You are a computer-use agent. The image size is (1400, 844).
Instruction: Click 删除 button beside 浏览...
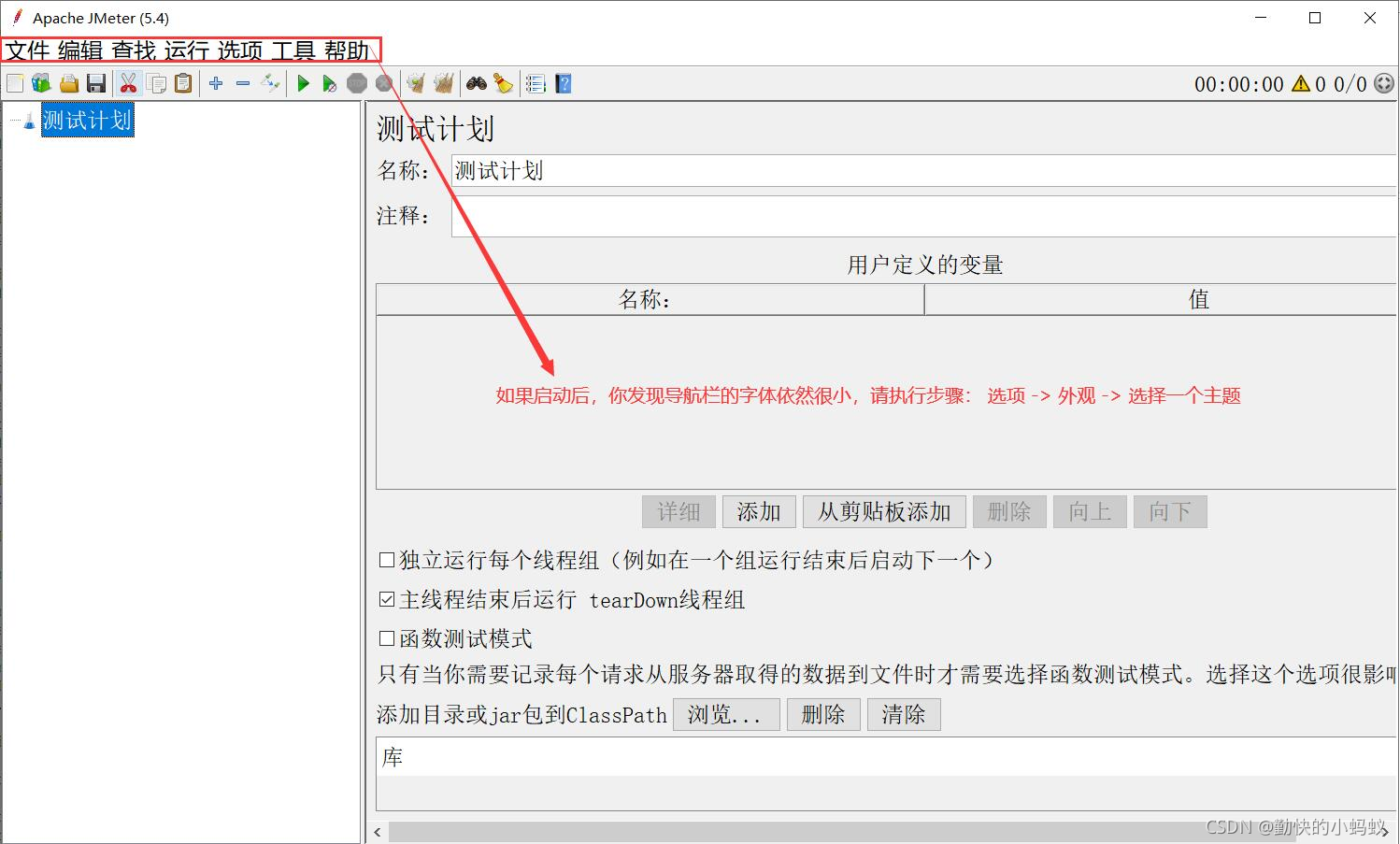(823, 714)
